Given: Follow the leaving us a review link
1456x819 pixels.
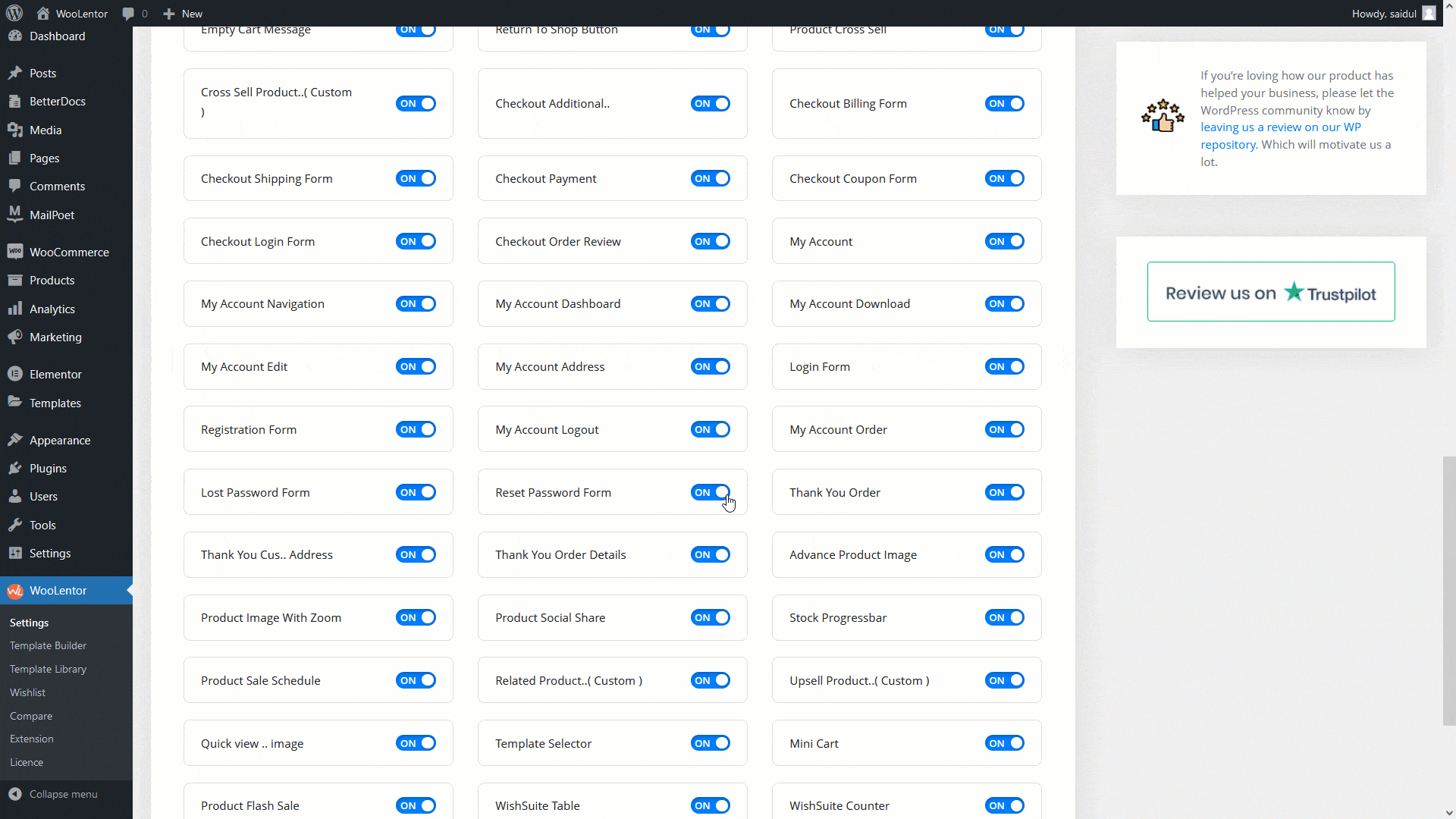Looking at the screenshot, I should [1281, 136].
